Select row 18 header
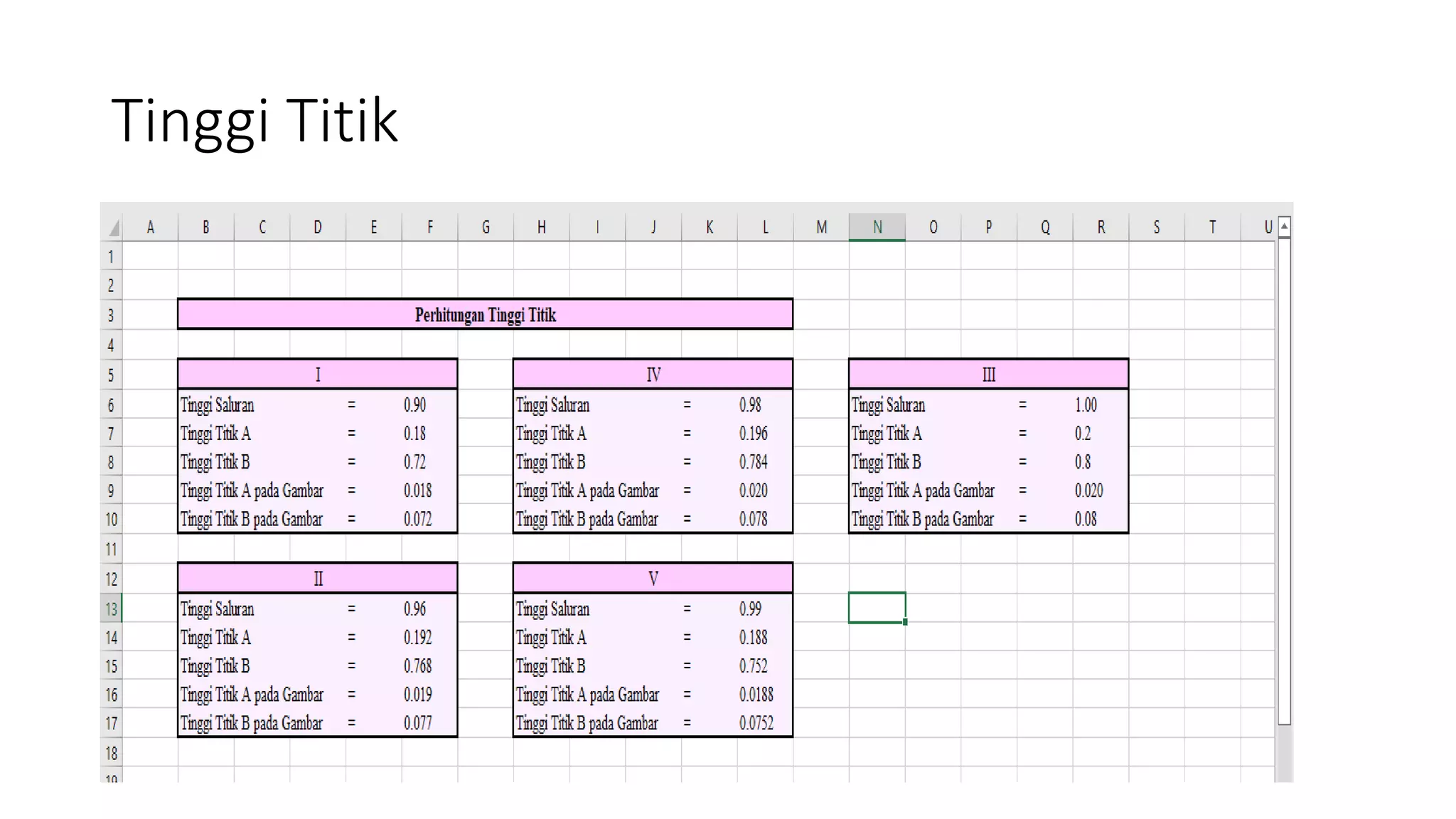The width and height of the screenshot is (1456, 819). coord(111,753)
